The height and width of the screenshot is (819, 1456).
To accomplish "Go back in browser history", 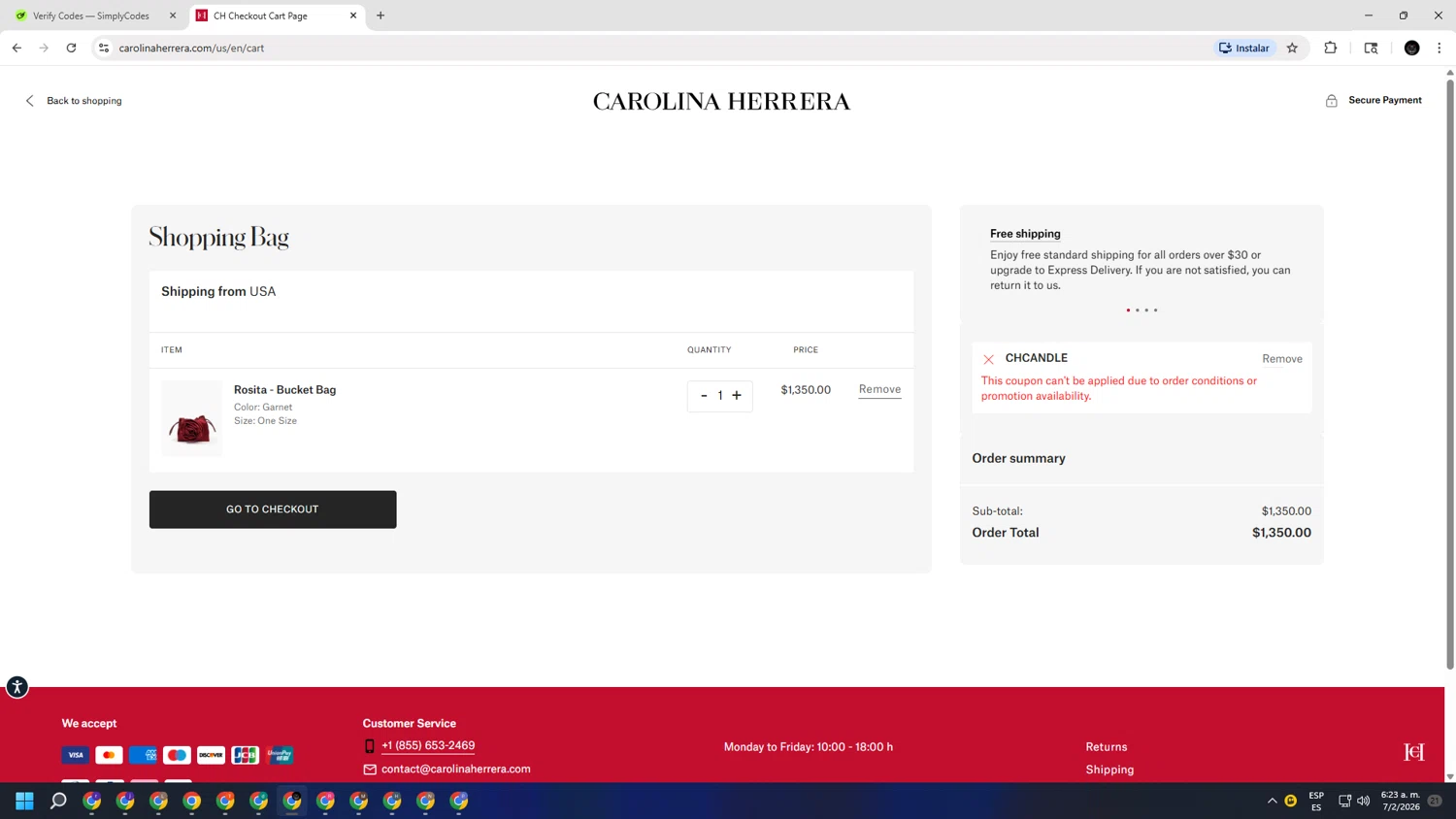I will [17, 48].
